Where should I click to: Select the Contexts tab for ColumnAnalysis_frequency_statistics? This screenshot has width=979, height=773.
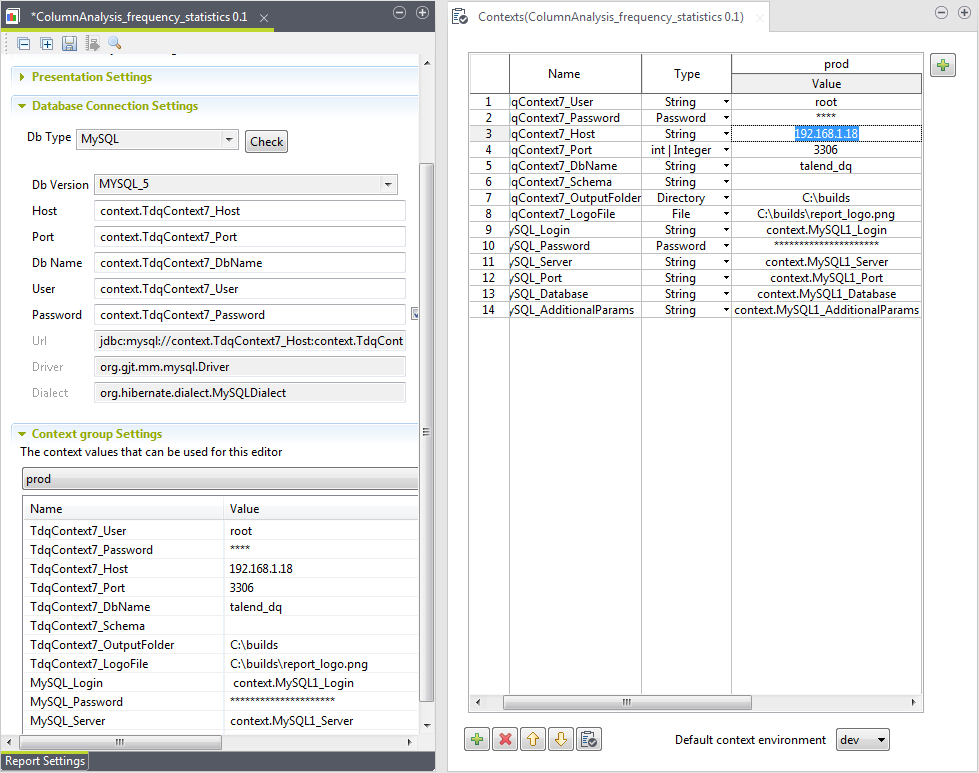point(610,17)
